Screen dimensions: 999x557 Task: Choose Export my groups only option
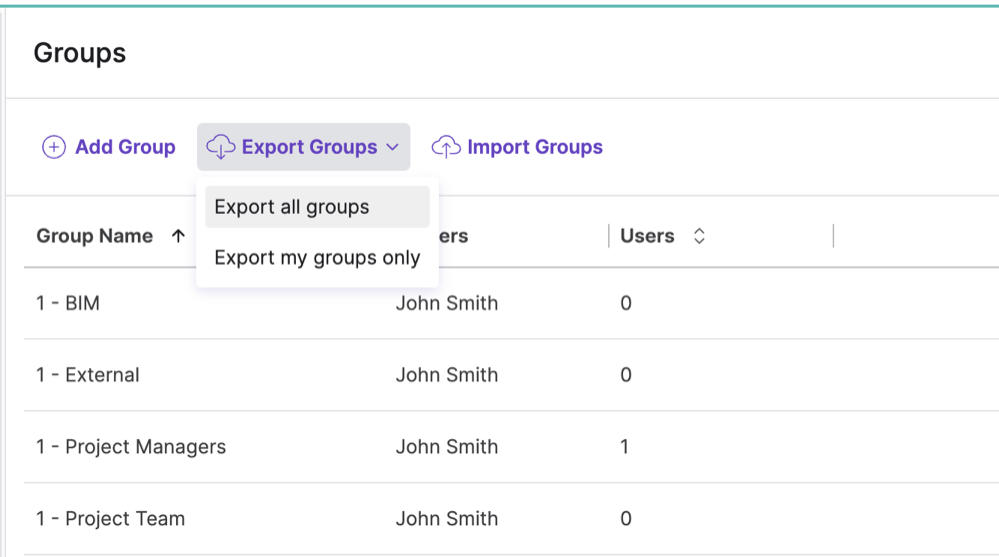(x=317, y=257)
